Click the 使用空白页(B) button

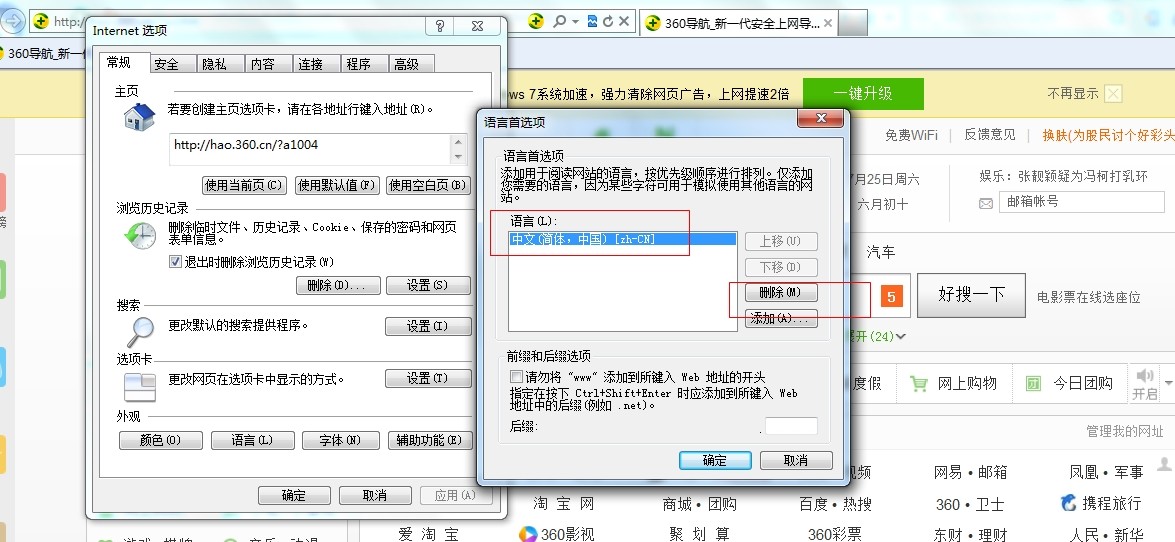[x=429, y=185]
